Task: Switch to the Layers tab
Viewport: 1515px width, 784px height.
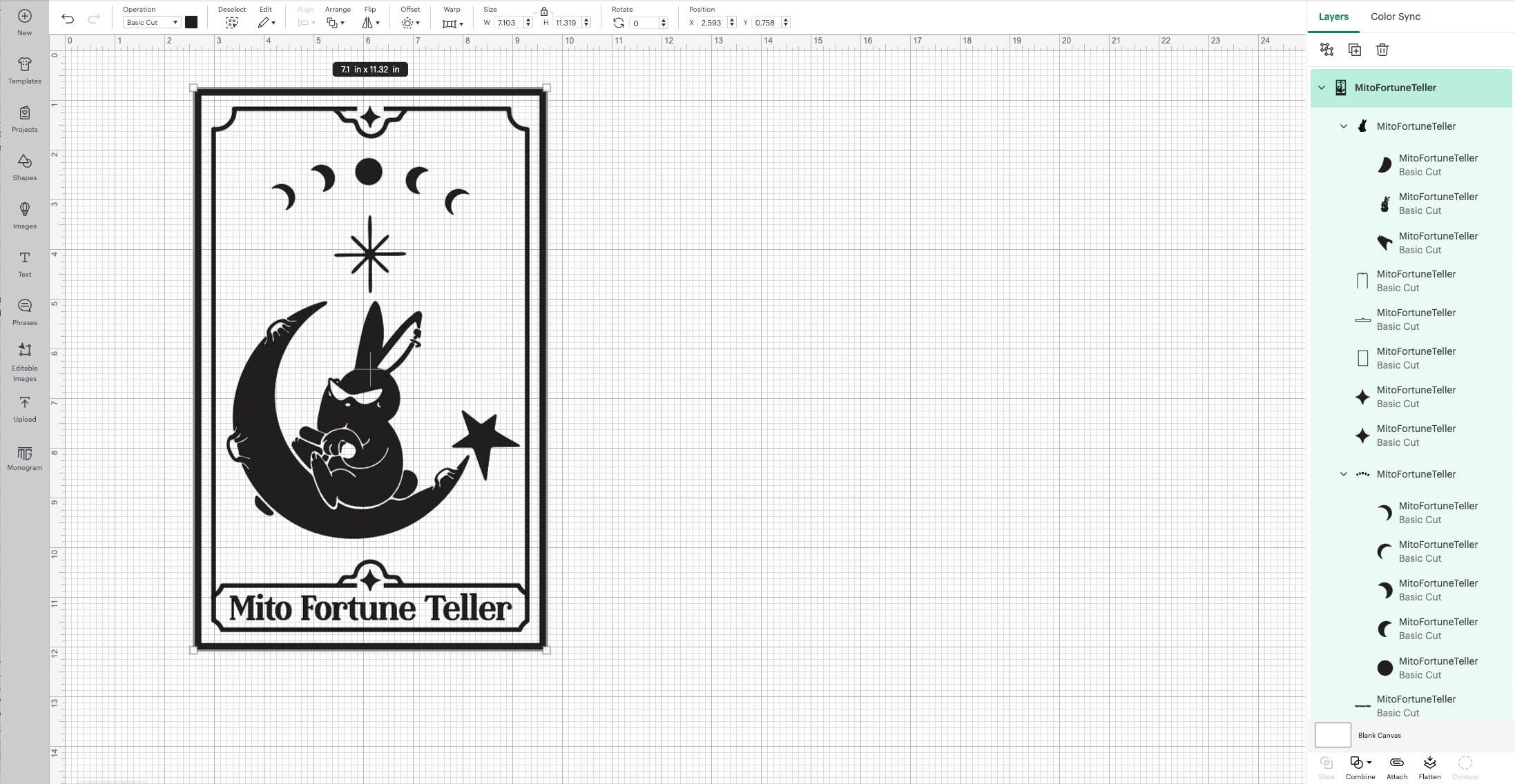Action: [1333, 17]
